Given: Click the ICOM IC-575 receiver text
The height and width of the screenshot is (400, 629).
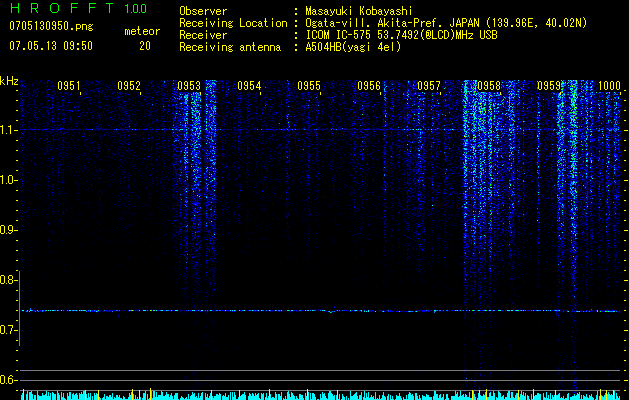Looking at the screenshot, I should (401, 35).
